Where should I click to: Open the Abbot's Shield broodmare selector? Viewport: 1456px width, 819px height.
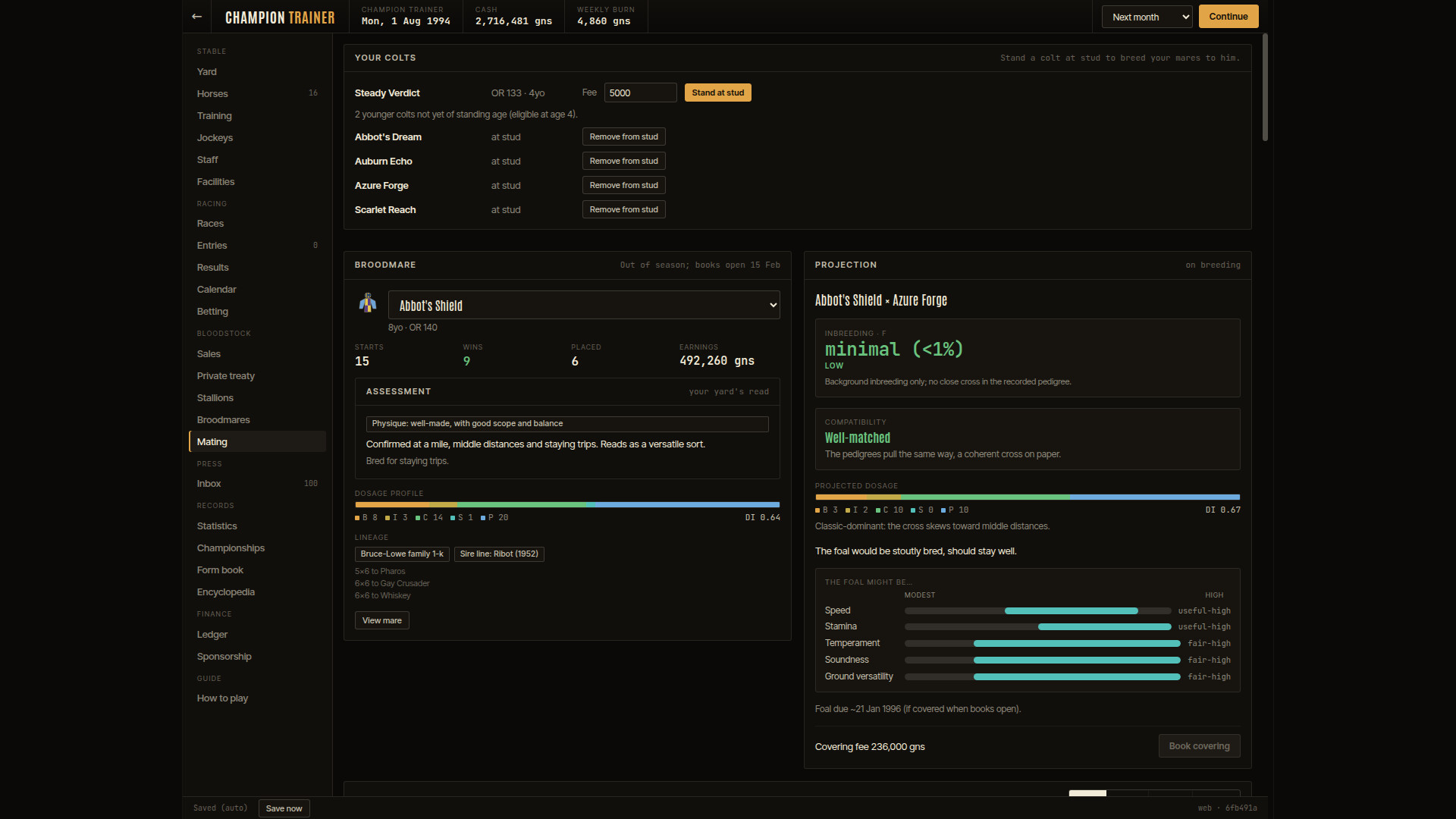584,305
